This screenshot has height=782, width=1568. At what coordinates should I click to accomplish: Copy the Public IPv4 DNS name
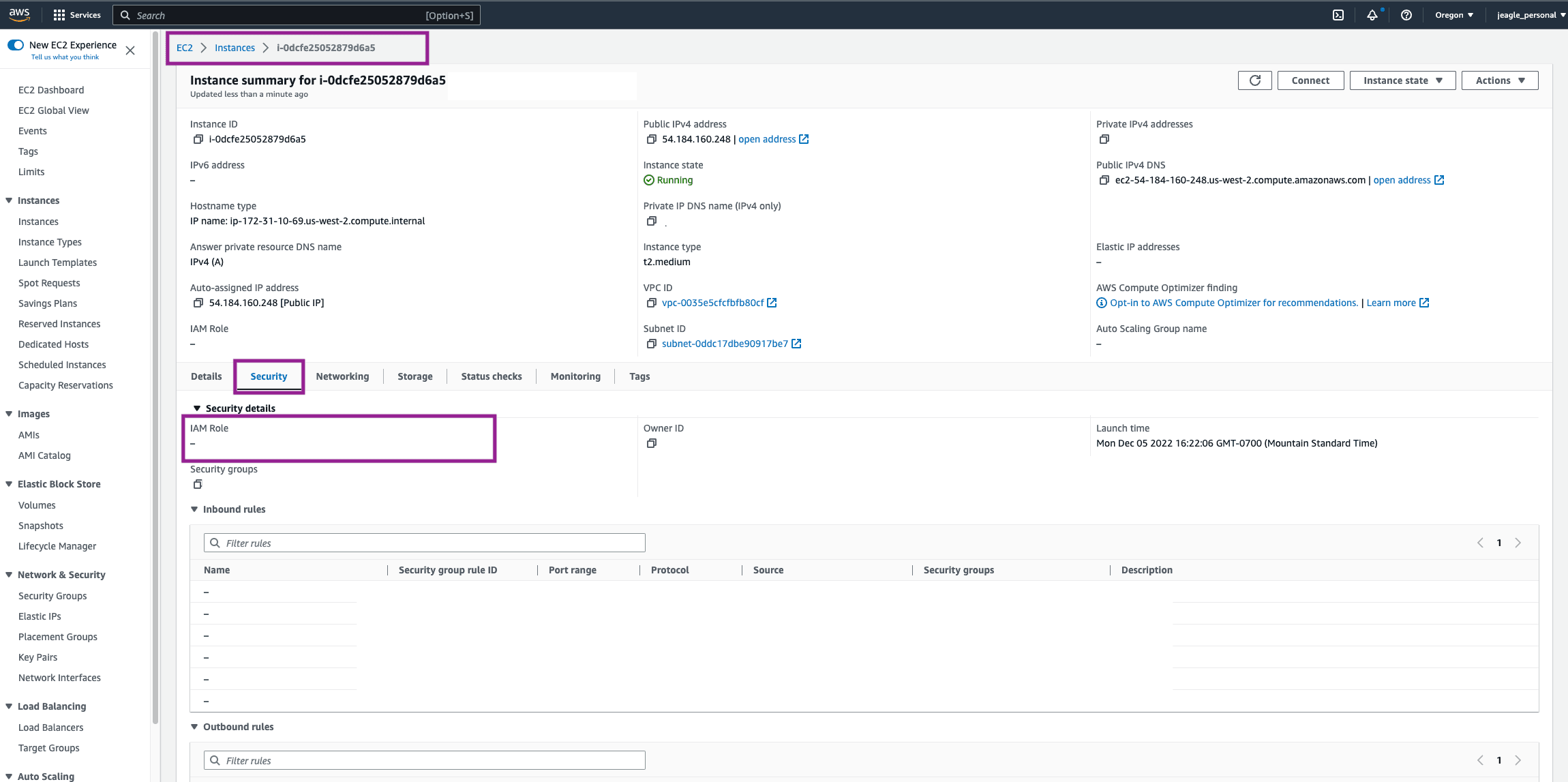[1104, 180]
